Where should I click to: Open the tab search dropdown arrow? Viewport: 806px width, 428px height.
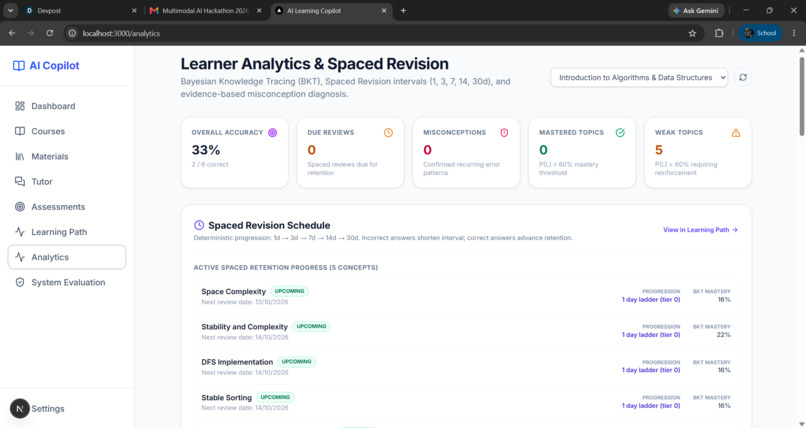coord(10,10)
